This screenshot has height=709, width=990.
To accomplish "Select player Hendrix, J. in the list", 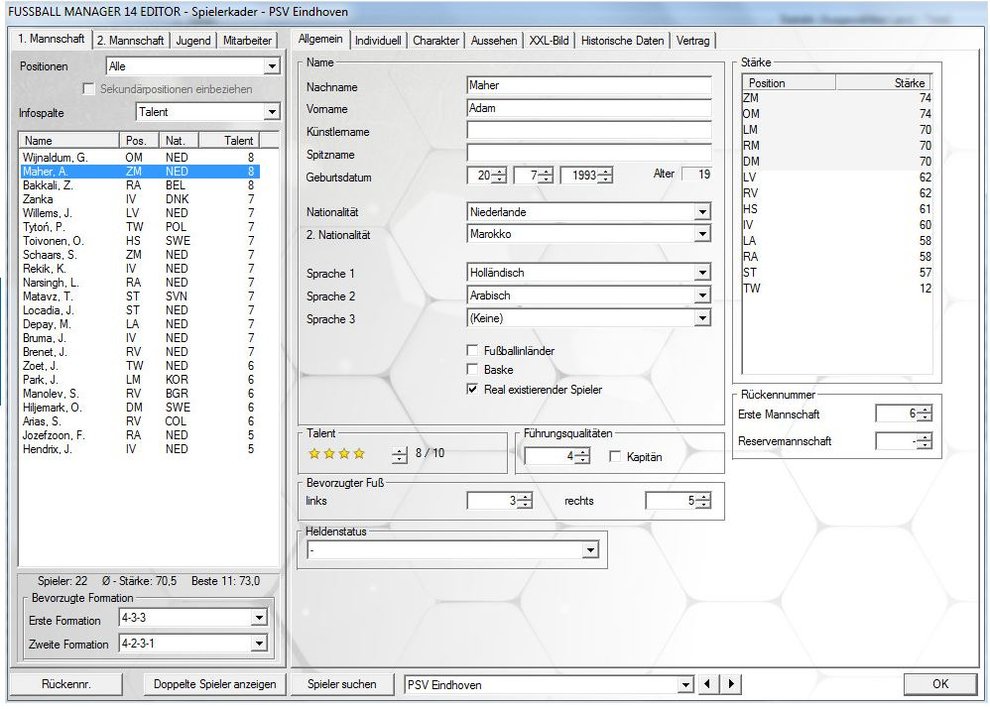I will (140, 449).
